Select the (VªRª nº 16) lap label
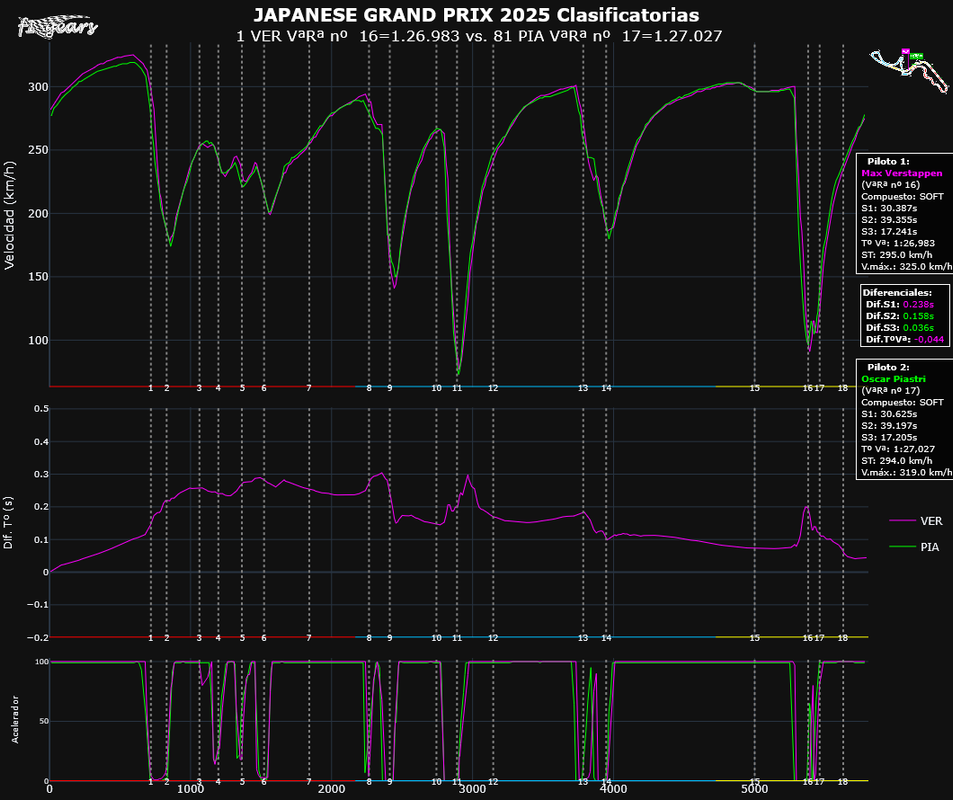This screenshot has height=800, width=953. (x=890, y=185)
